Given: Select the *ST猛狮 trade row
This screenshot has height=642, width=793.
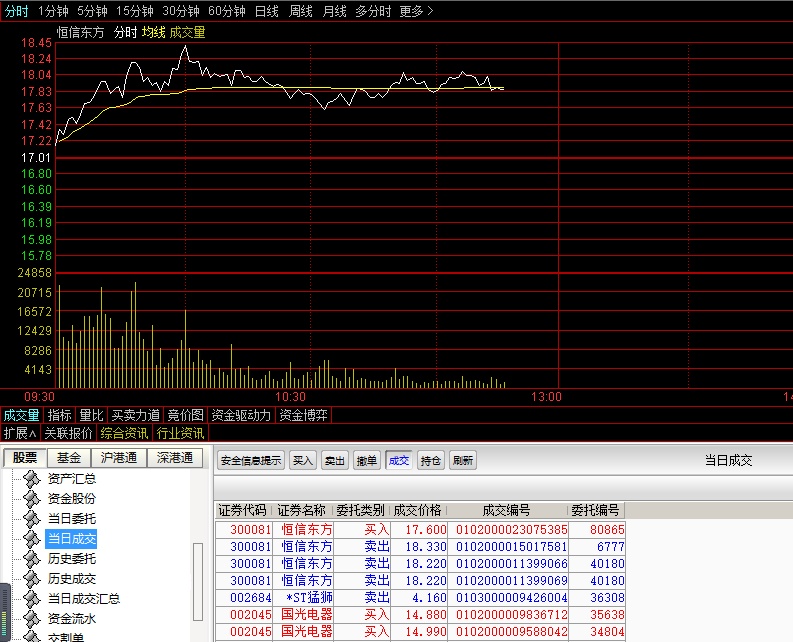Looking at the screenshot, I should point(420,597).
